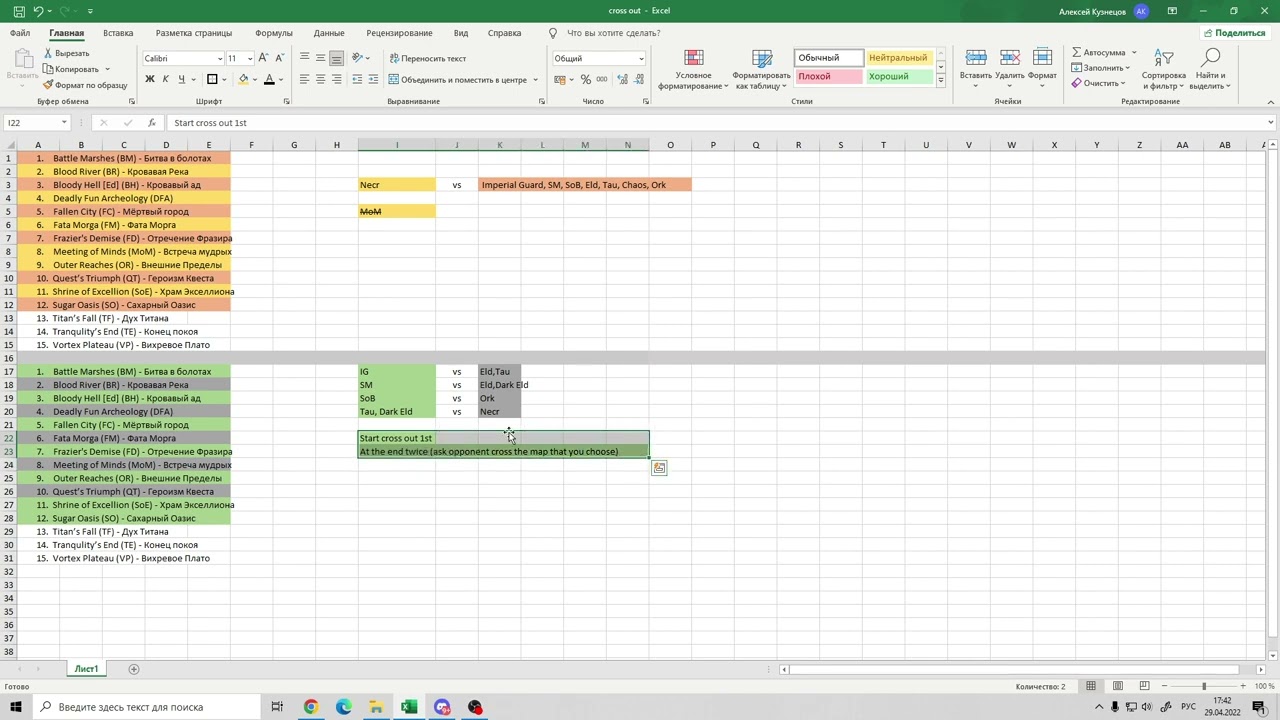The width and height of the screenshot is (1280, 720).
Task: Apply percent style format
Action: [586, 79]
